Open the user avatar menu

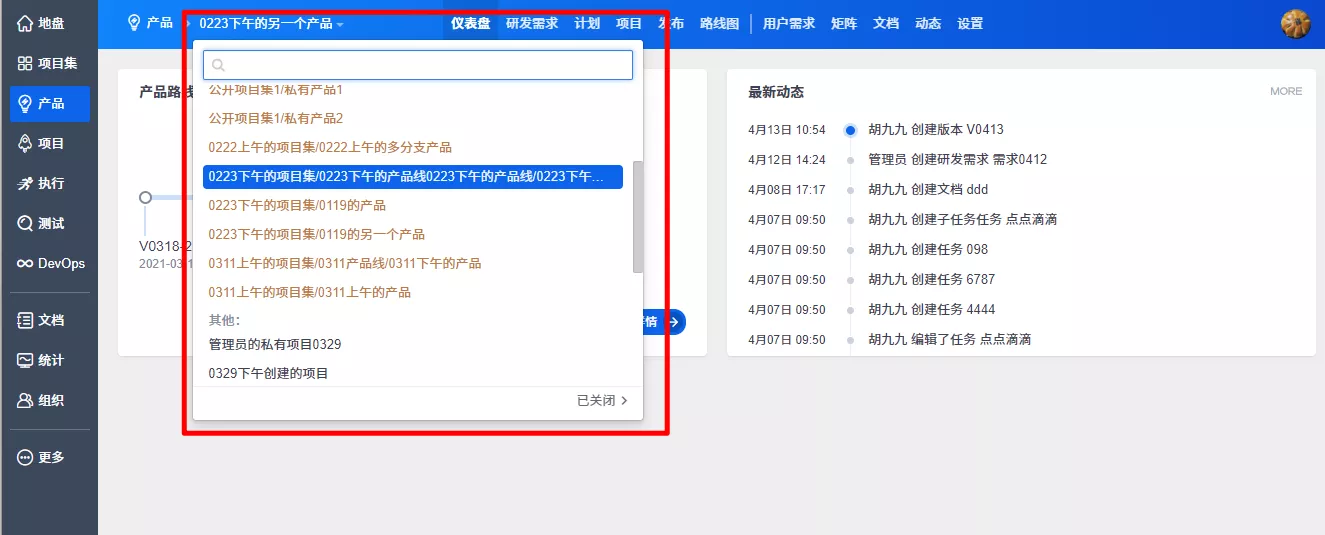[1295, 24]
